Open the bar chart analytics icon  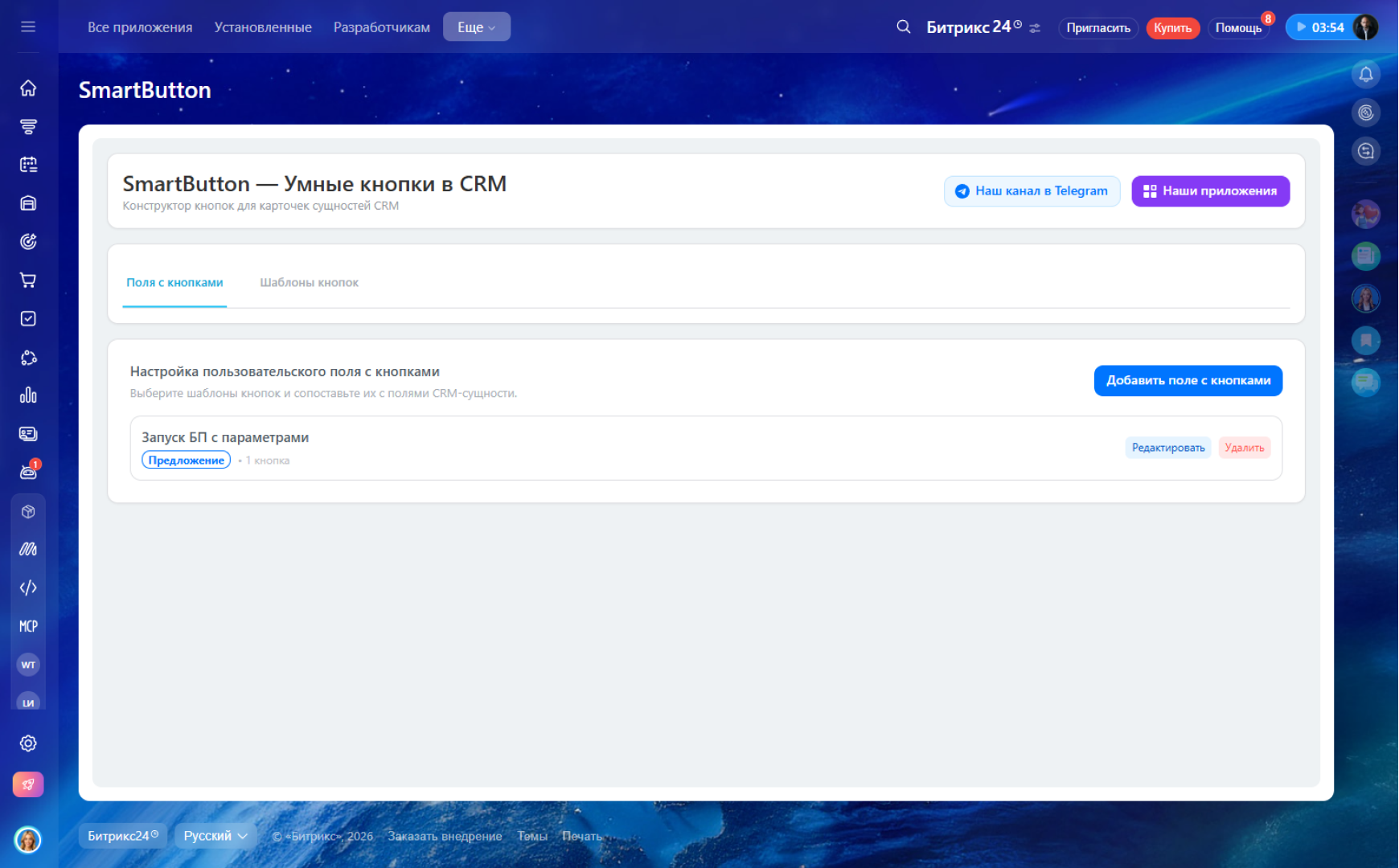tap(28, 395)
